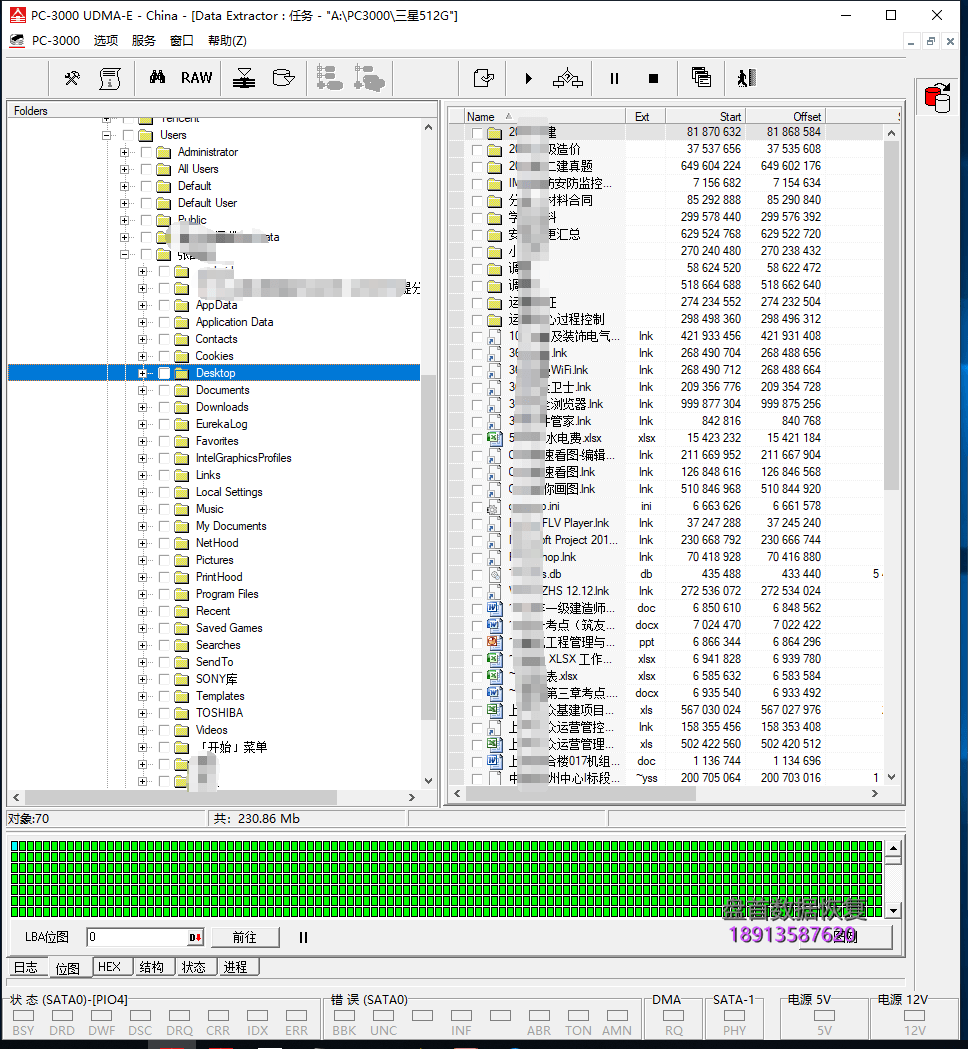Viewport: 968px width, 1049px height.
Task: Click the 前往 button
Action: [x=245, y=937]
